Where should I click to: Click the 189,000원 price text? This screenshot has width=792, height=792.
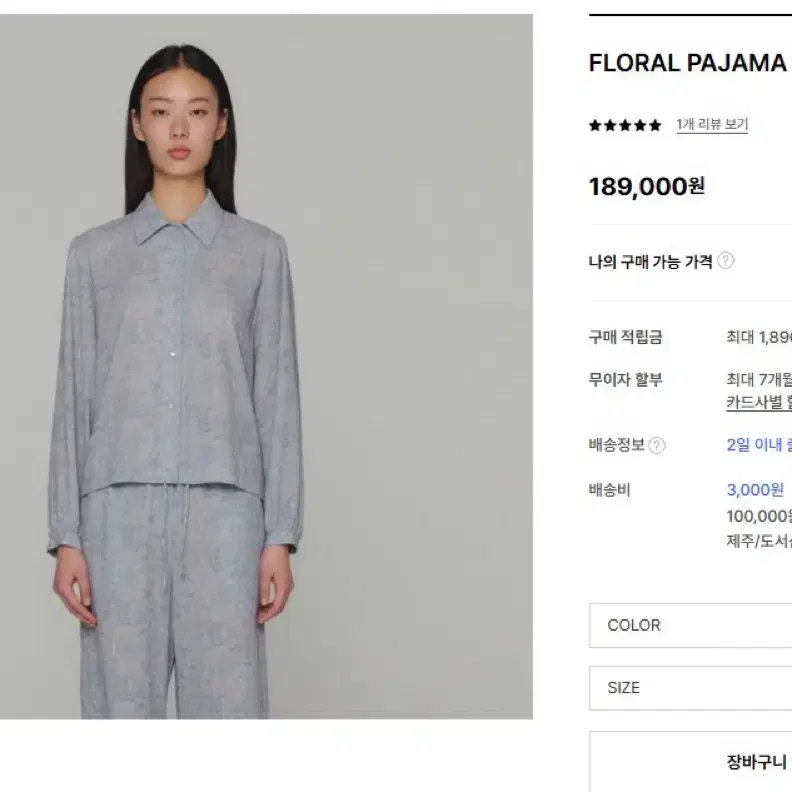pos(647,186)
